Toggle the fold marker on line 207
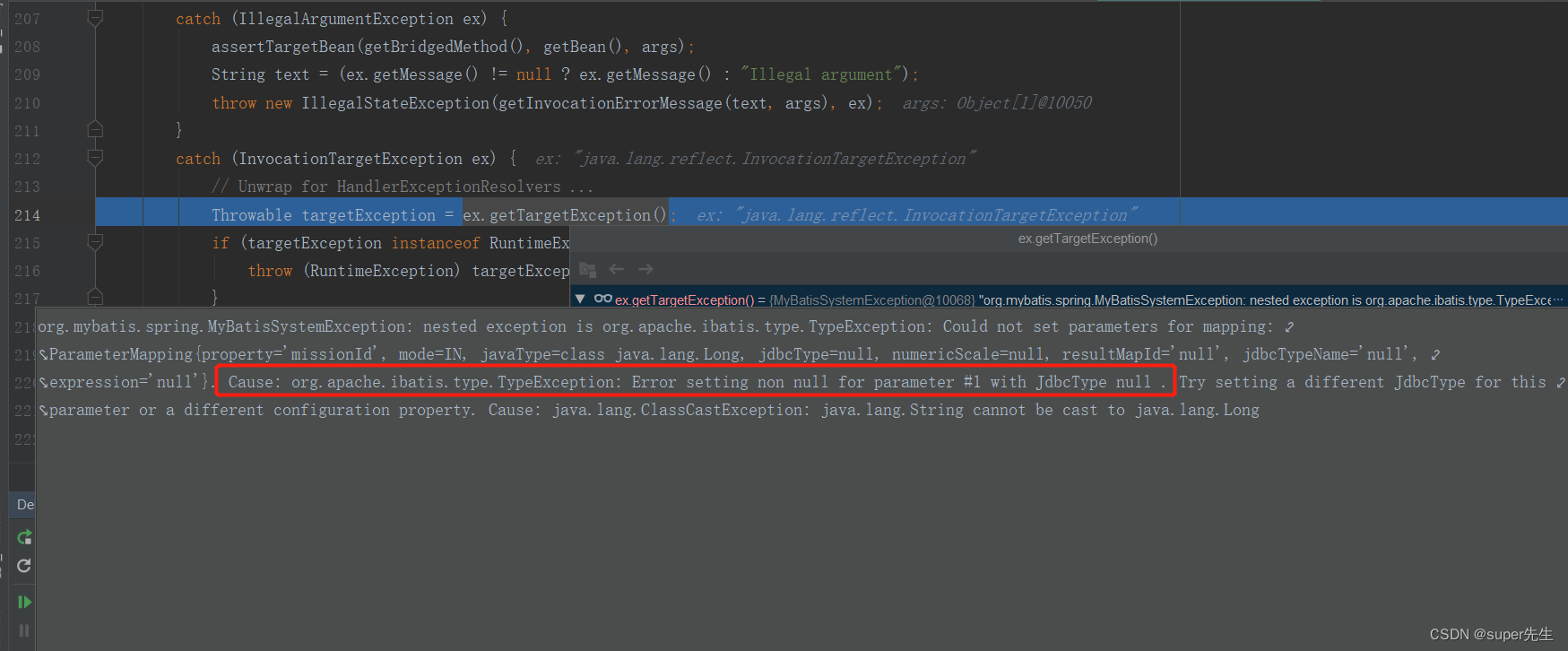Screen dimensions: 1568x651 (x=95, y=18)
